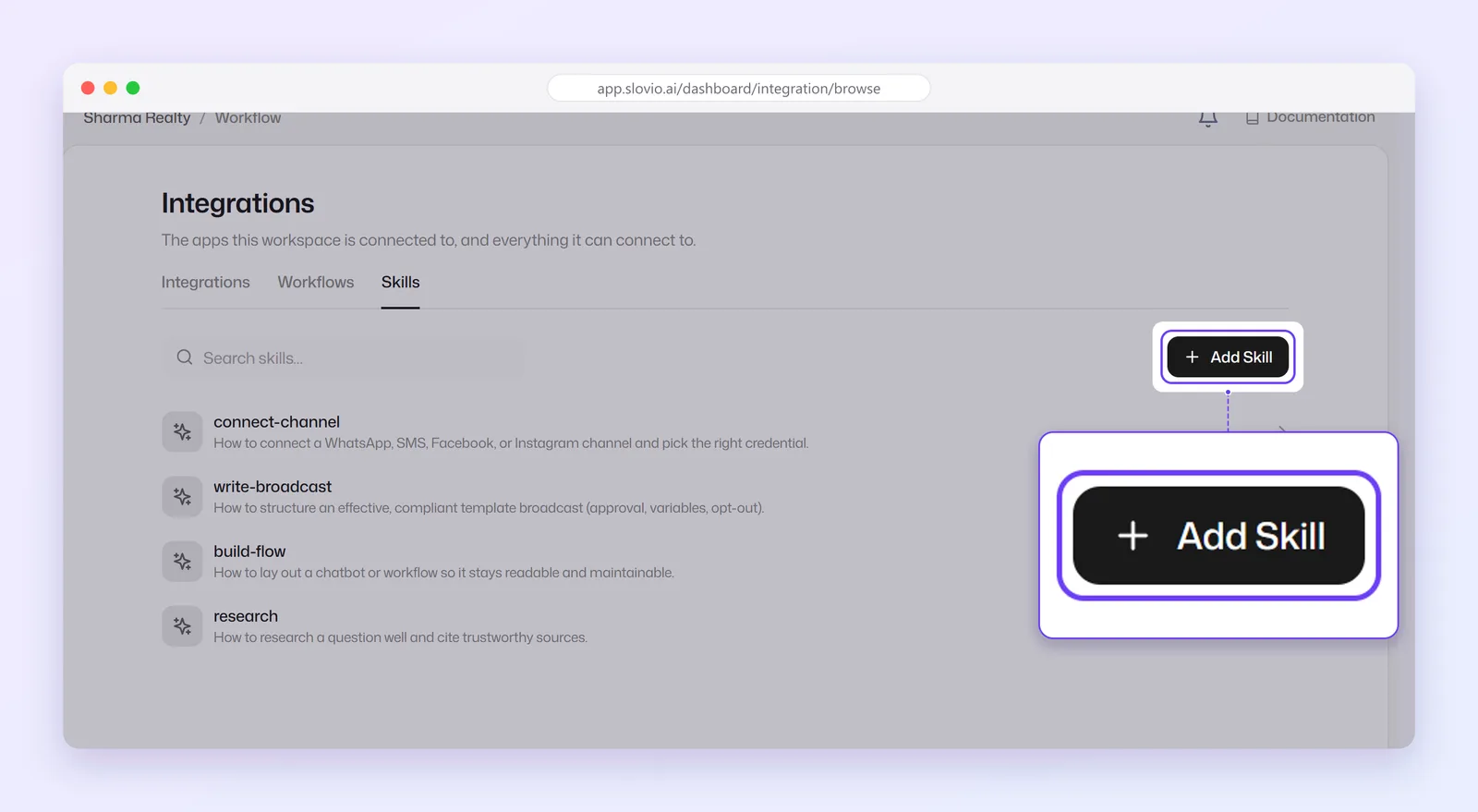Open the connect-channel skill title

[x=276, y=422]
